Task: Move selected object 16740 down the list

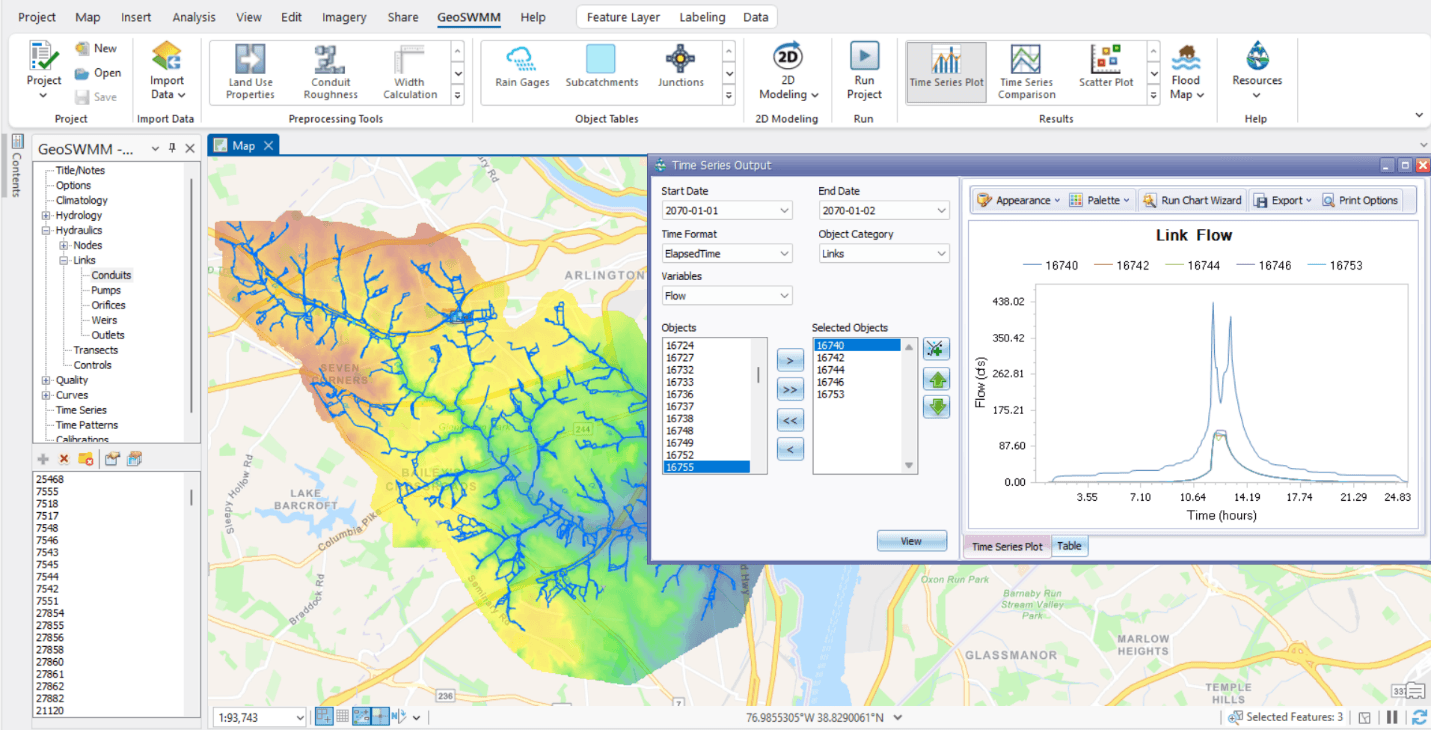Action: [936, 407]
